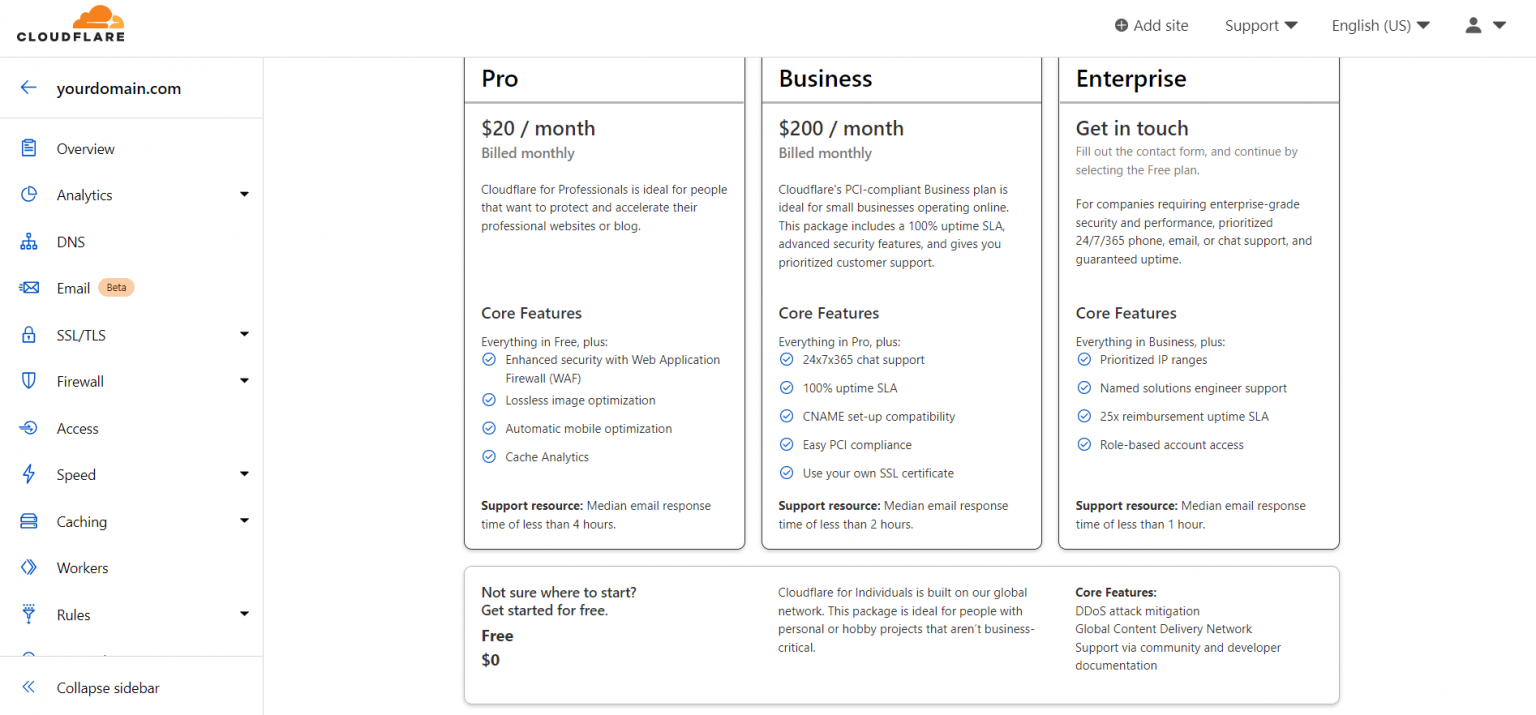1536x715 pixels.
Task: Click the DNS icon in the sidebar
Action: pos(29,241)
